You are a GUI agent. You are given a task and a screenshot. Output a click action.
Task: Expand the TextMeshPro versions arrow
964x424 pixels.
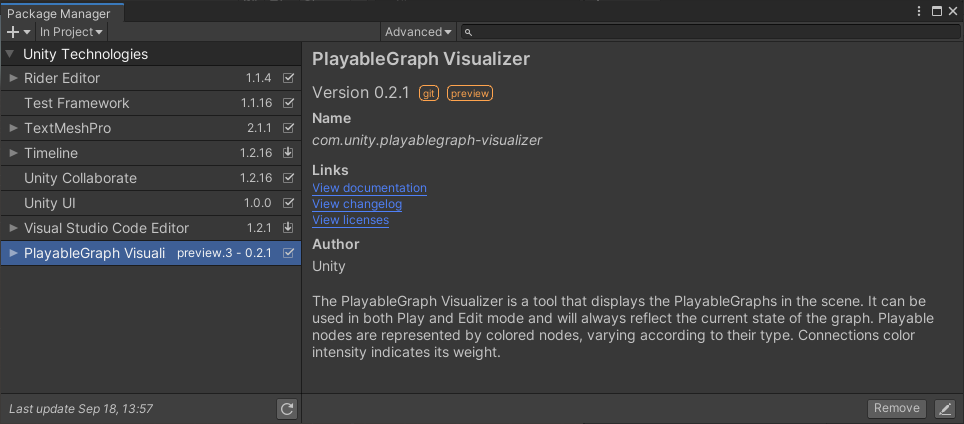pyautogui.click(x=14, y=128)
